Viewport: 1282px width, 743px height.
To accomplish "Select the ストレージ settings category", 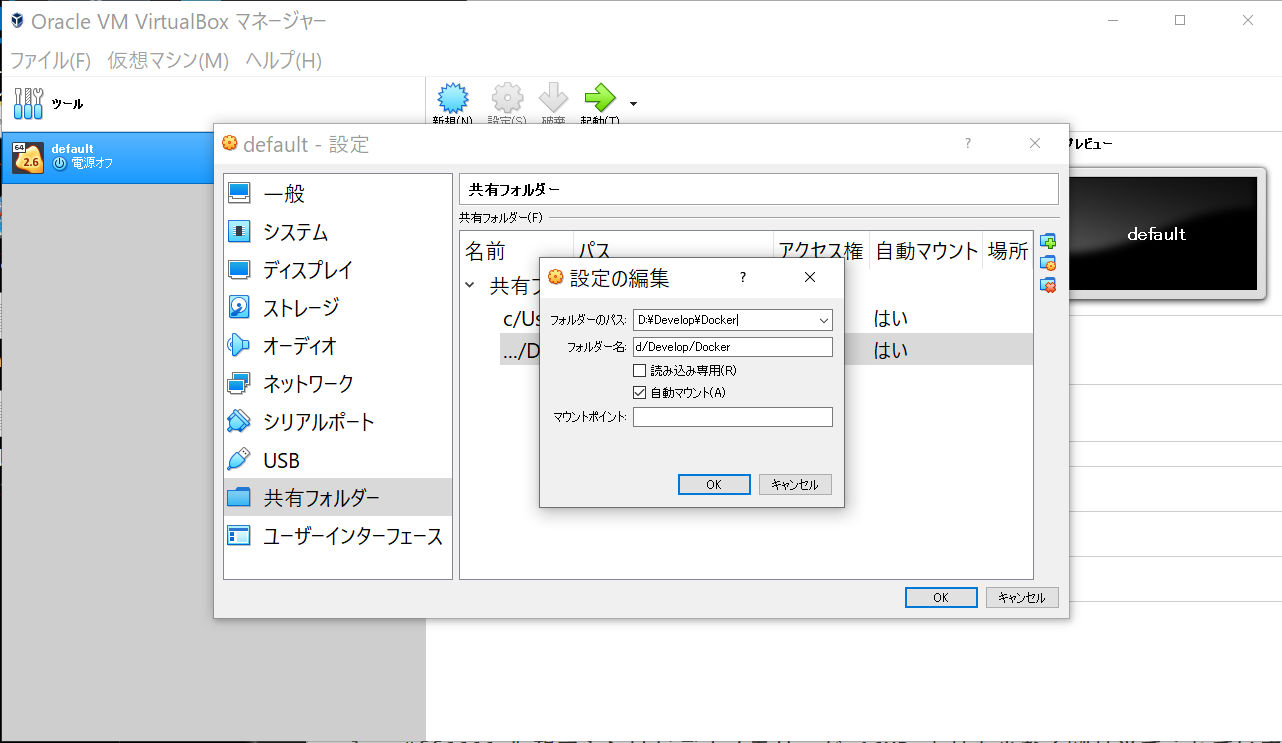I will (x=300, y=308).
